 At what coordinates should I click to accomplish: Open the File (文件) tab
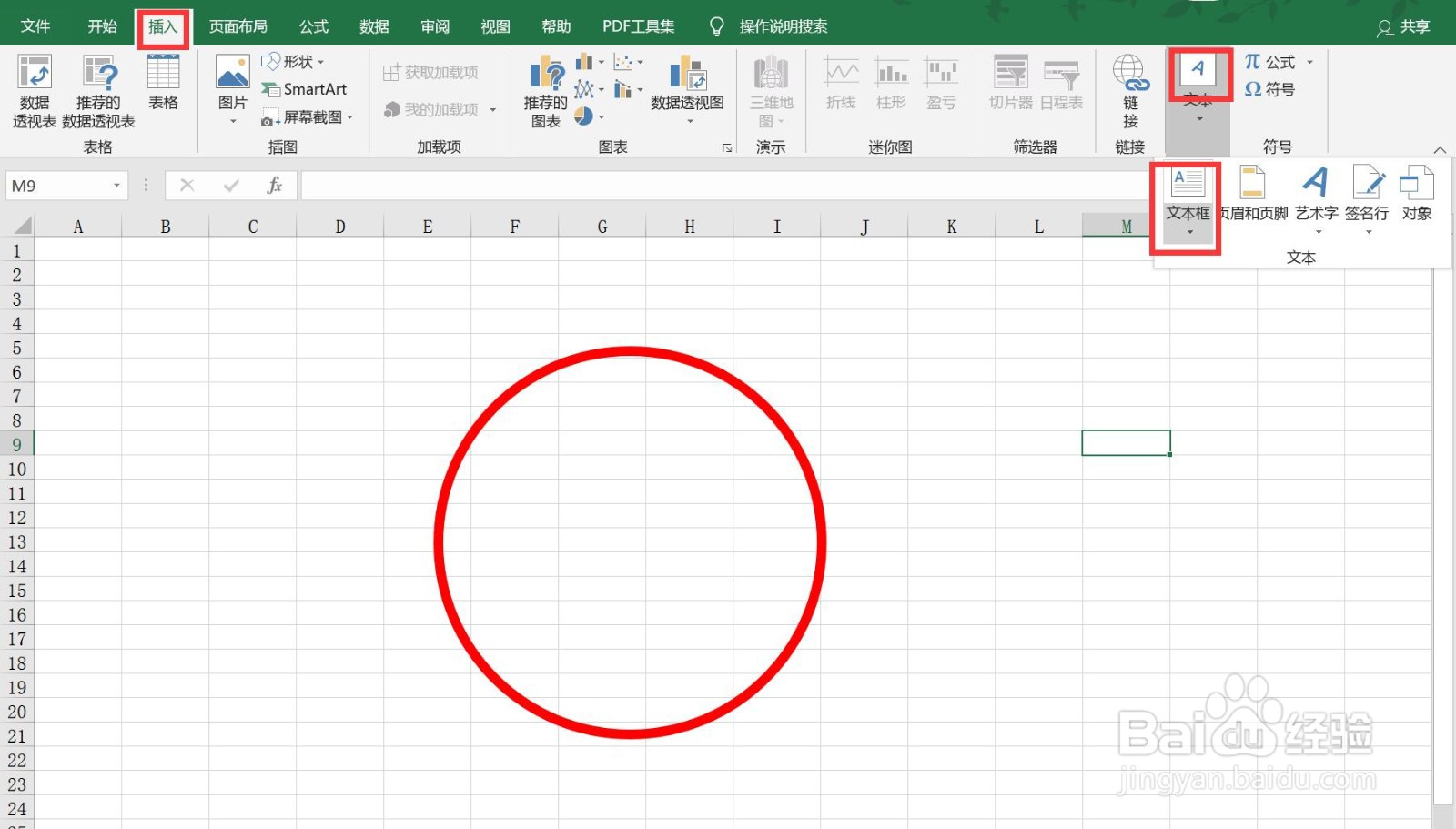35,26
